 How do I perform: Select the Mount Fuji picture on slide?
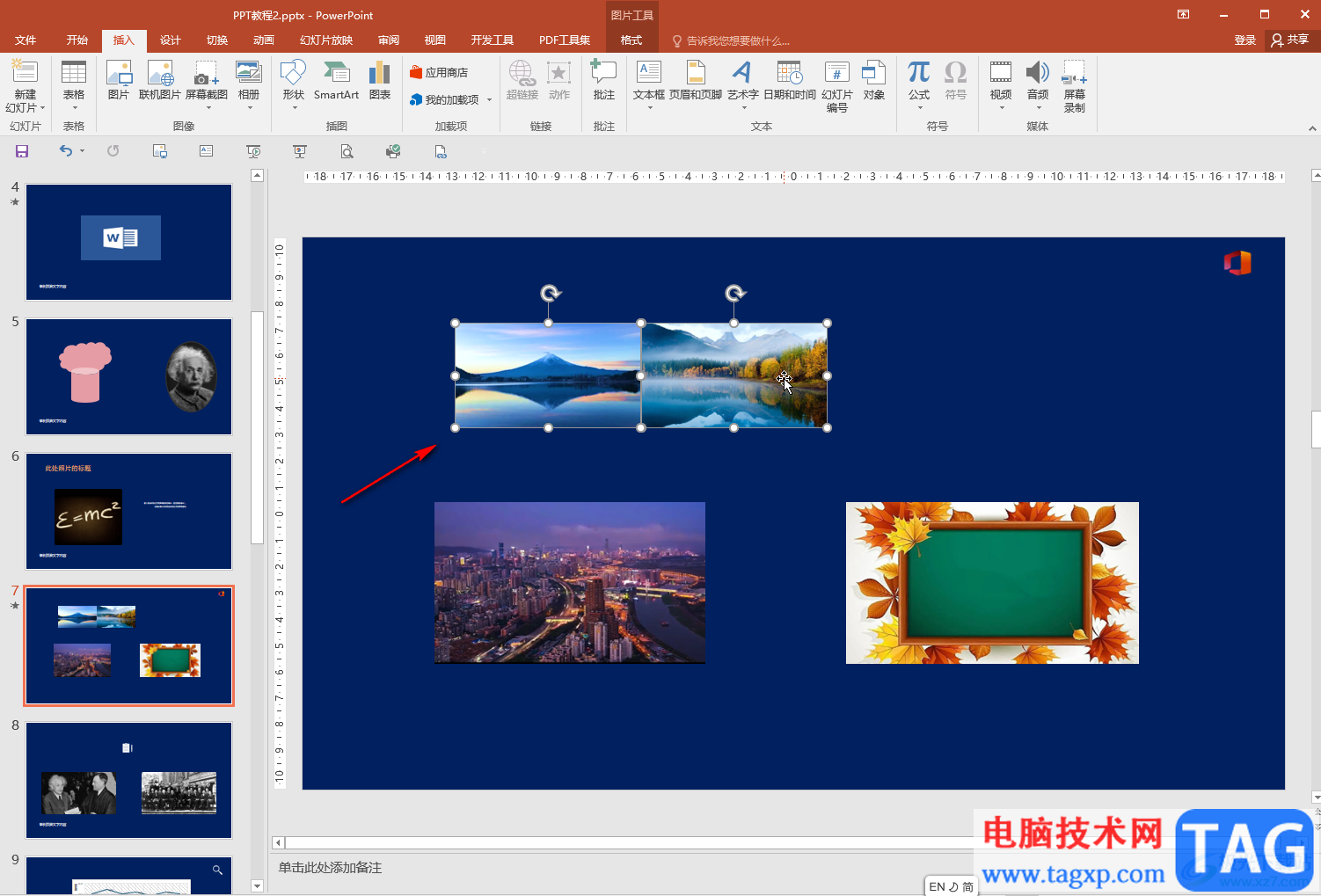pos(548,375)
